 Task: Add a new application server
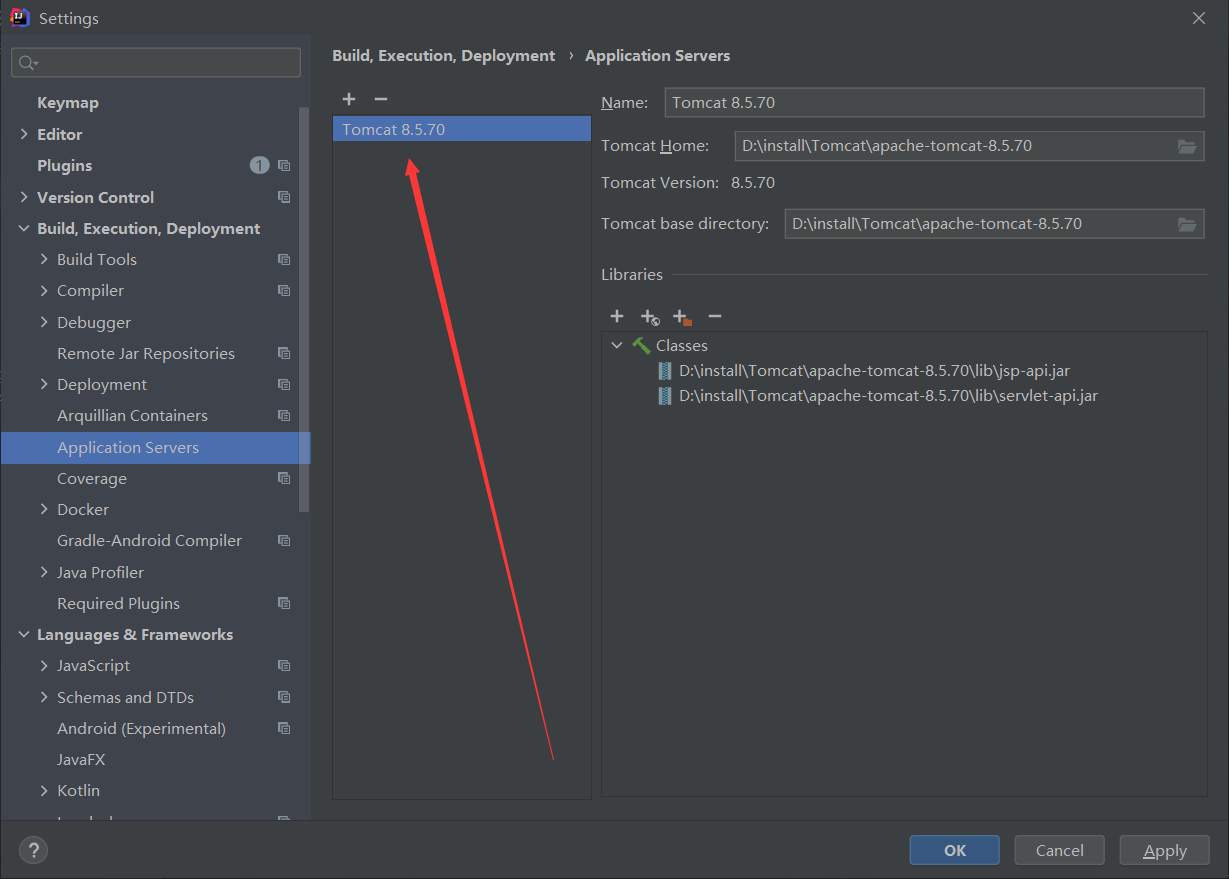[x=349, y=99]
